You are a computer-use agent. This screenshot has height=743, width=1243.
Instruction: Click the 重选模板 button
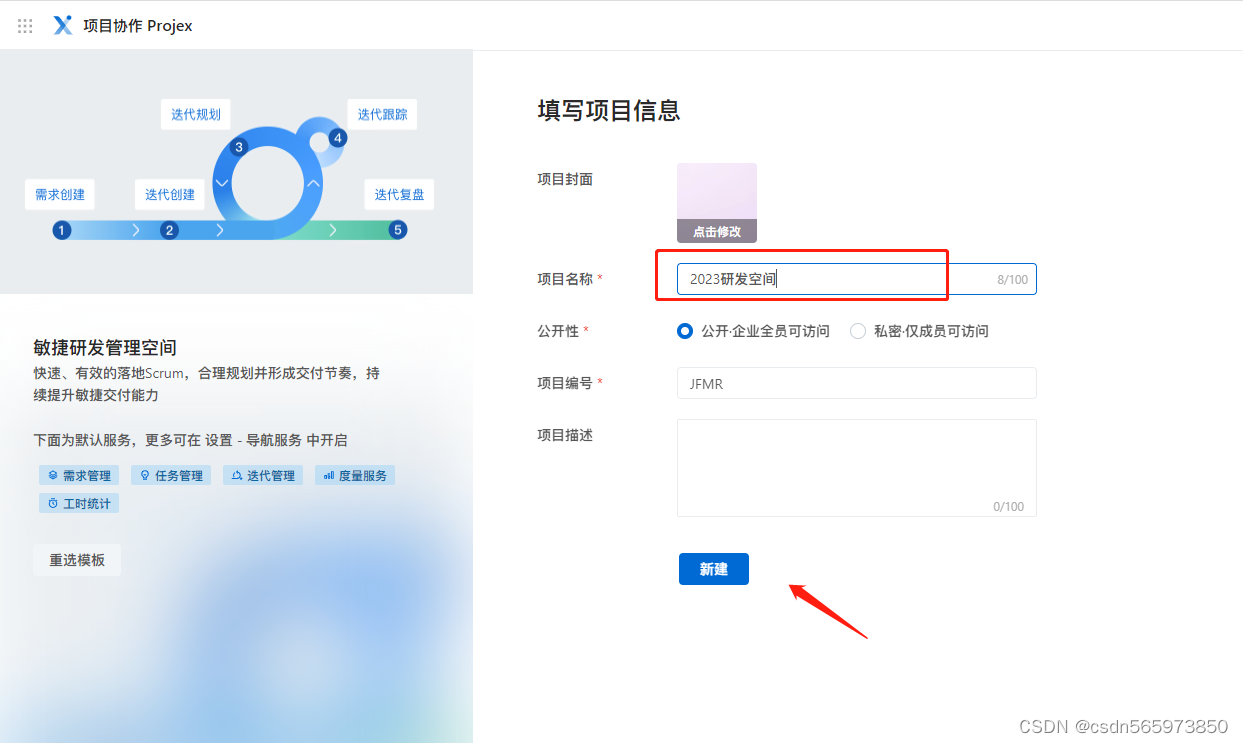coord(77,560)
